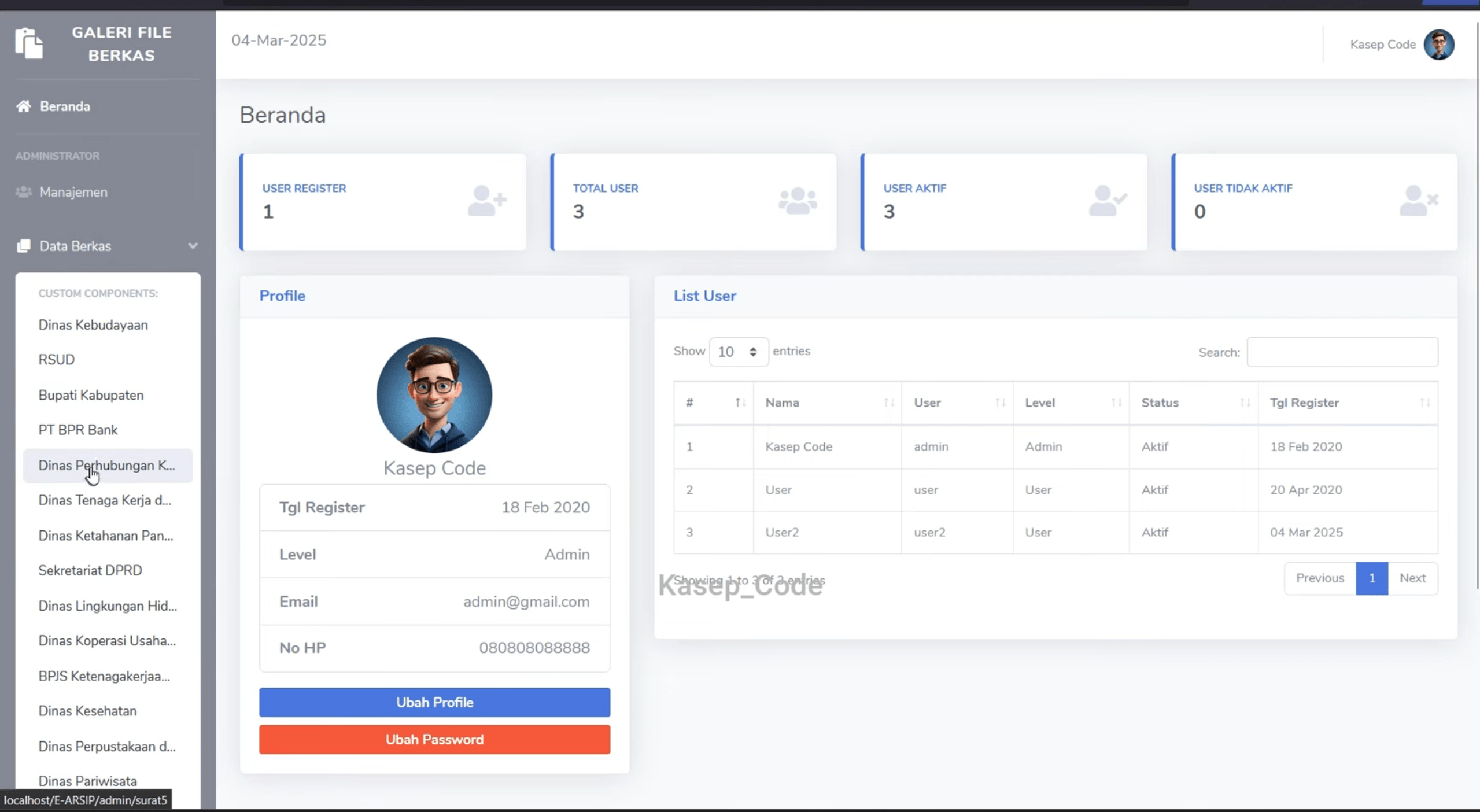Open the Manajemen menu item
This screenshot has height=812, width=1480.
click(73, 192)
